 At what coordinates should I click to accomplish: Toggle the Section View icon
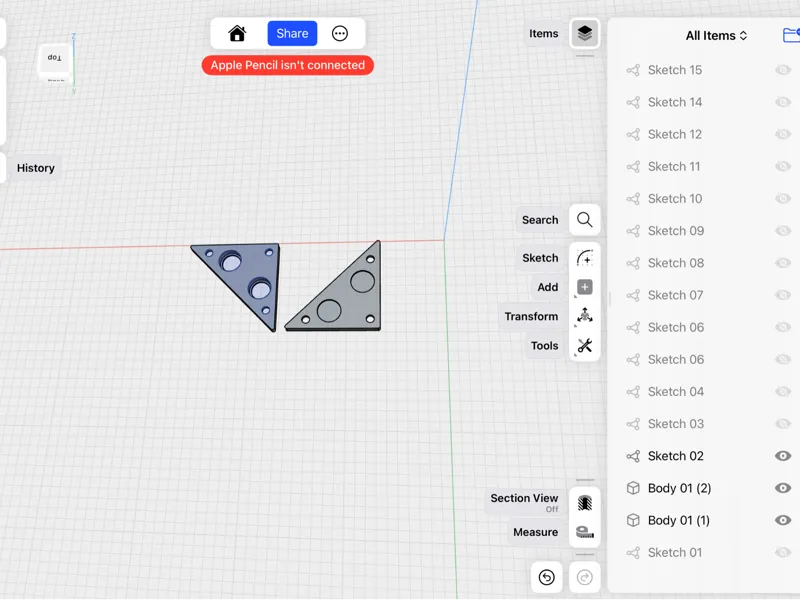[x=585, y=503]
